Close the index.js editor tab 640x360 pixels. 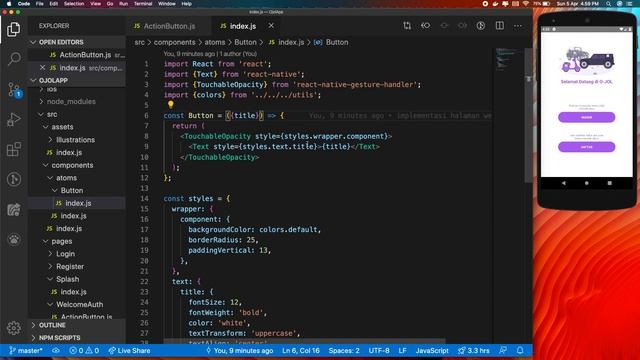[271, 26]
